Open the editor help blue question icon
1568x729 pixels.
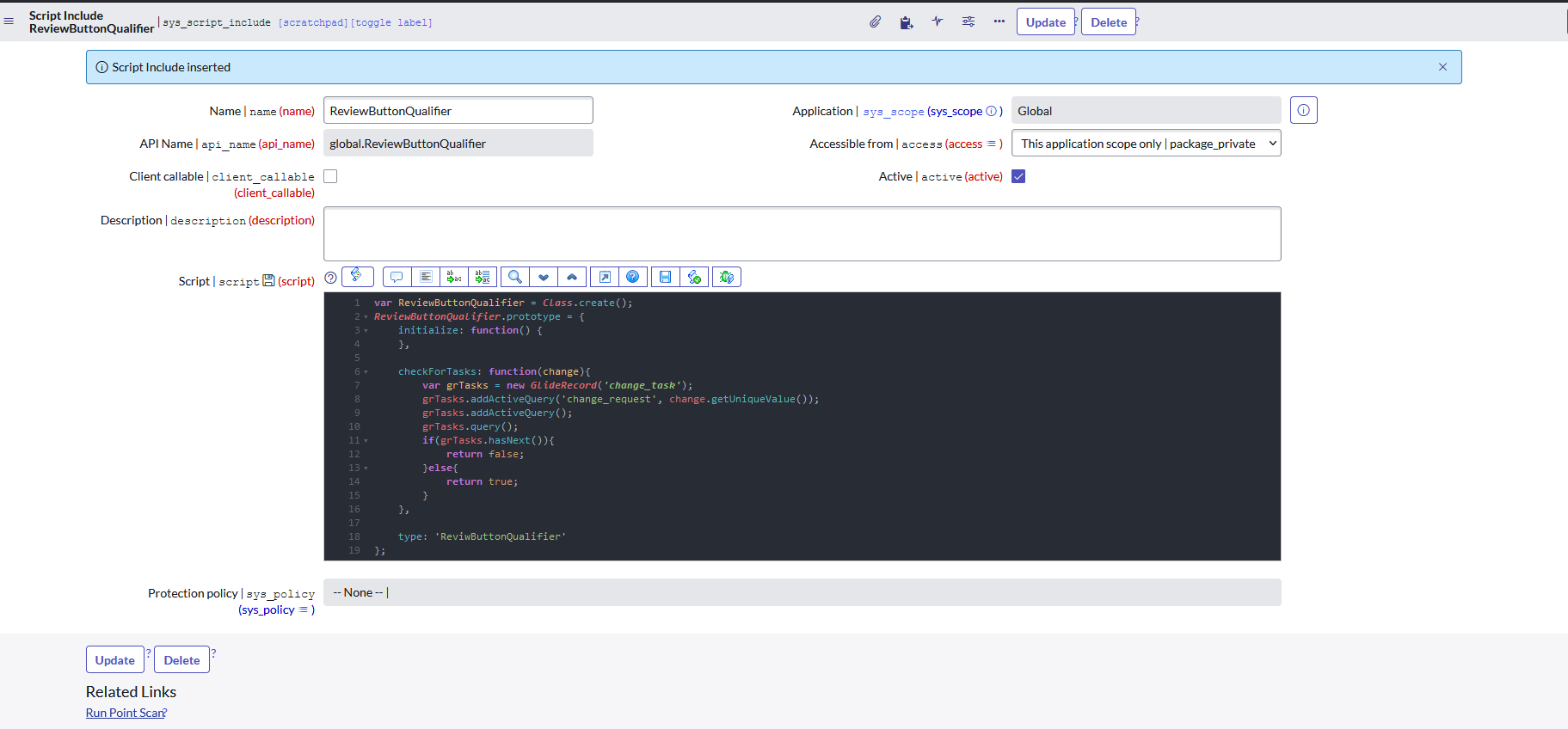click(633, 277)
